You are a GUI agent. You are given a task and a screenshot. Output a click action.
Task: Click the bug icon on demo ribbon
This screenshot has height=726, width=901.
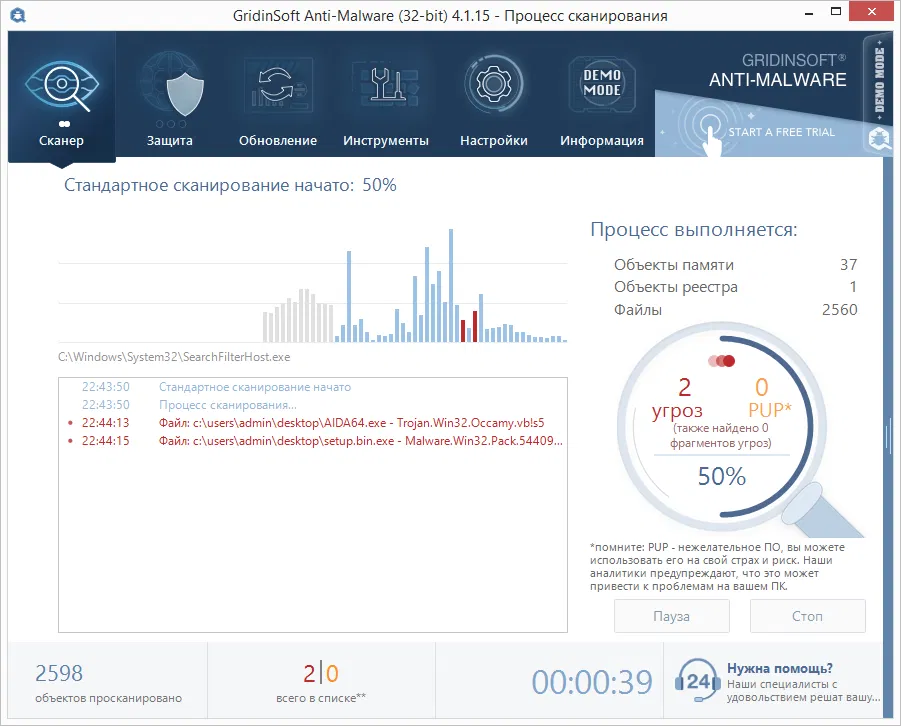pyautogui.click(x=880, y=139)
